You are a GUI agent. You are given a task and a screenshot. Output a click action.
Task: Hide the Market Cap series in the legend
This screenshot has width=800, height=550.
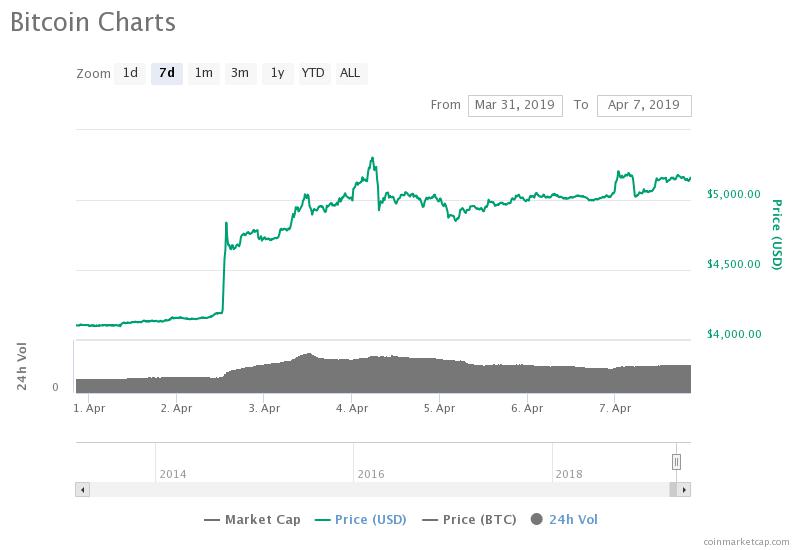250,519
